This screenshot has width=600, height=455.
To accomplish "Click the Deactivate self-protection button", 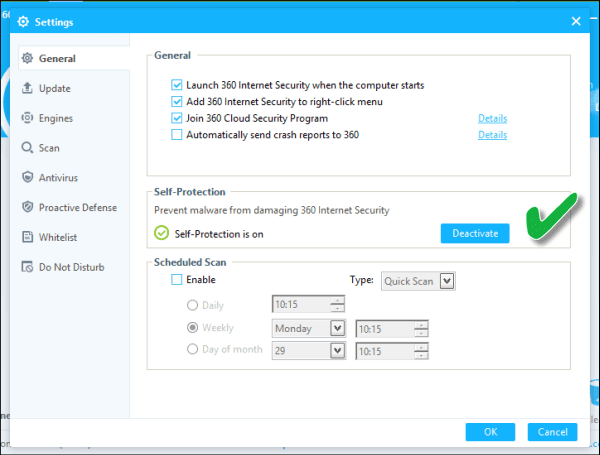I will pos(475,233).
